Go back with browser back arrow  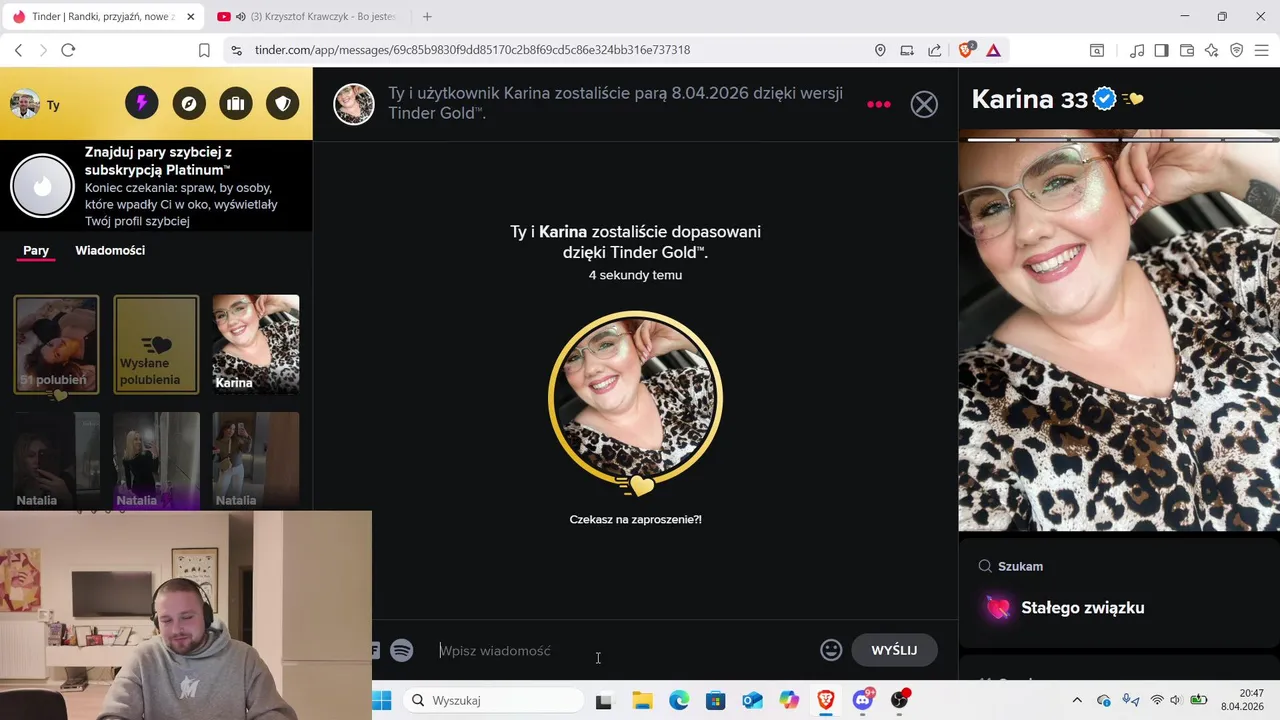click(x=18, y=50)
